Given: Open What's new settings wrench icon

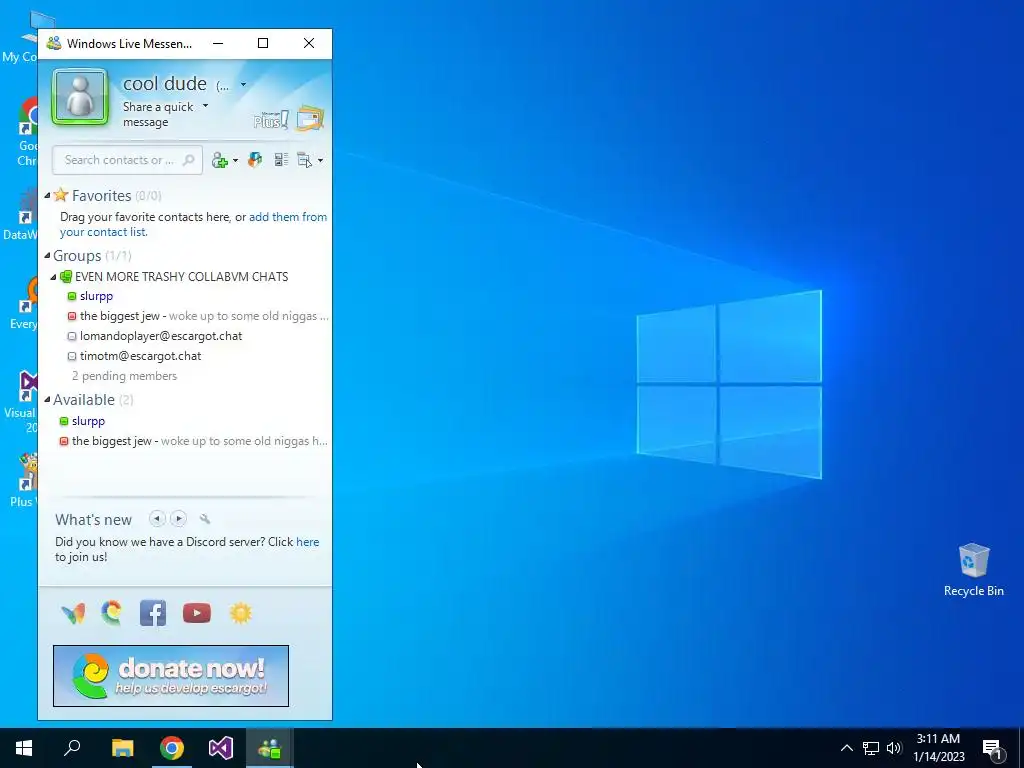Looking at the screenshot, I should tap(205, 519).
